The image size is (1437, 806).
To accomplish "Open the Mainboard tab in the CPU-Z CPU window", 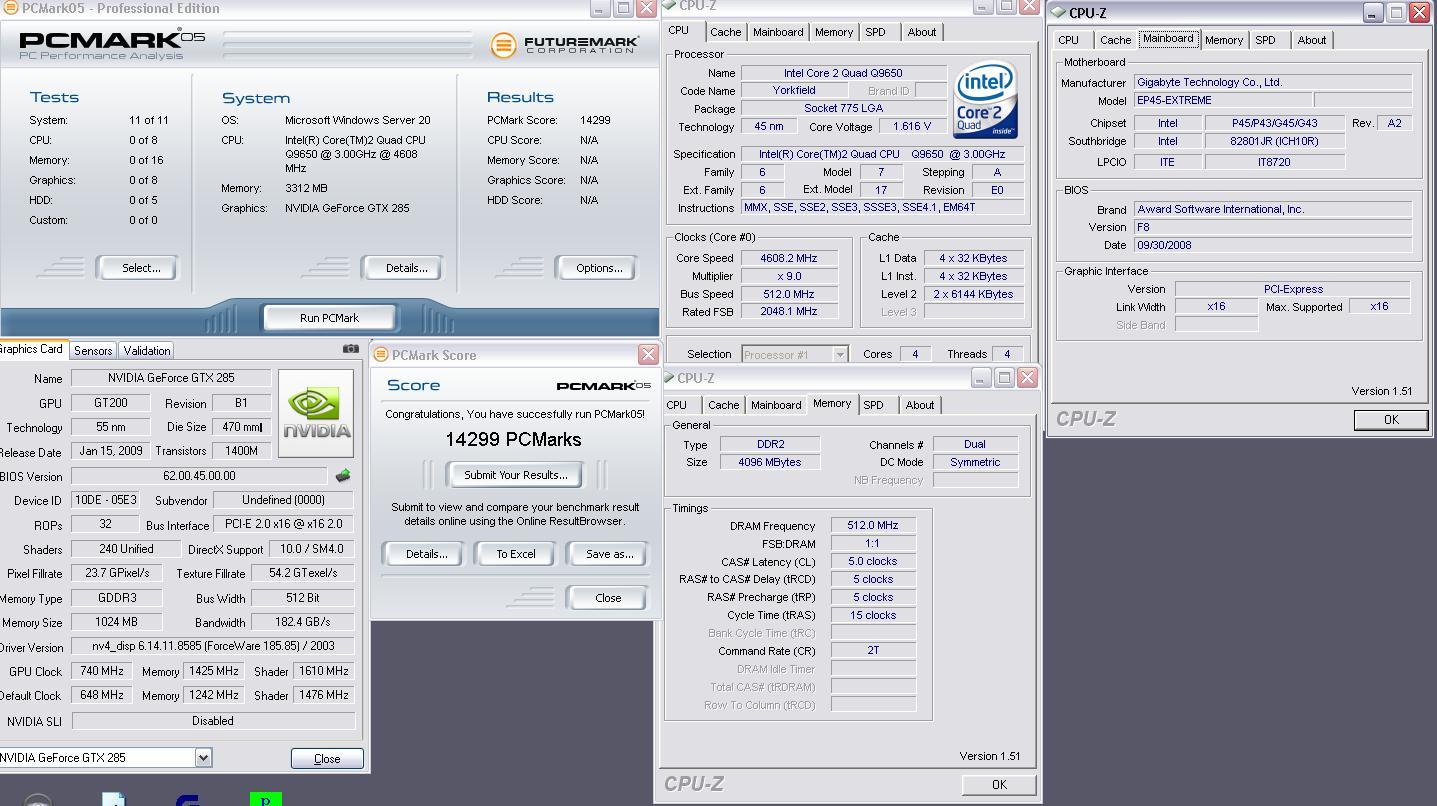I will [778, 32].
